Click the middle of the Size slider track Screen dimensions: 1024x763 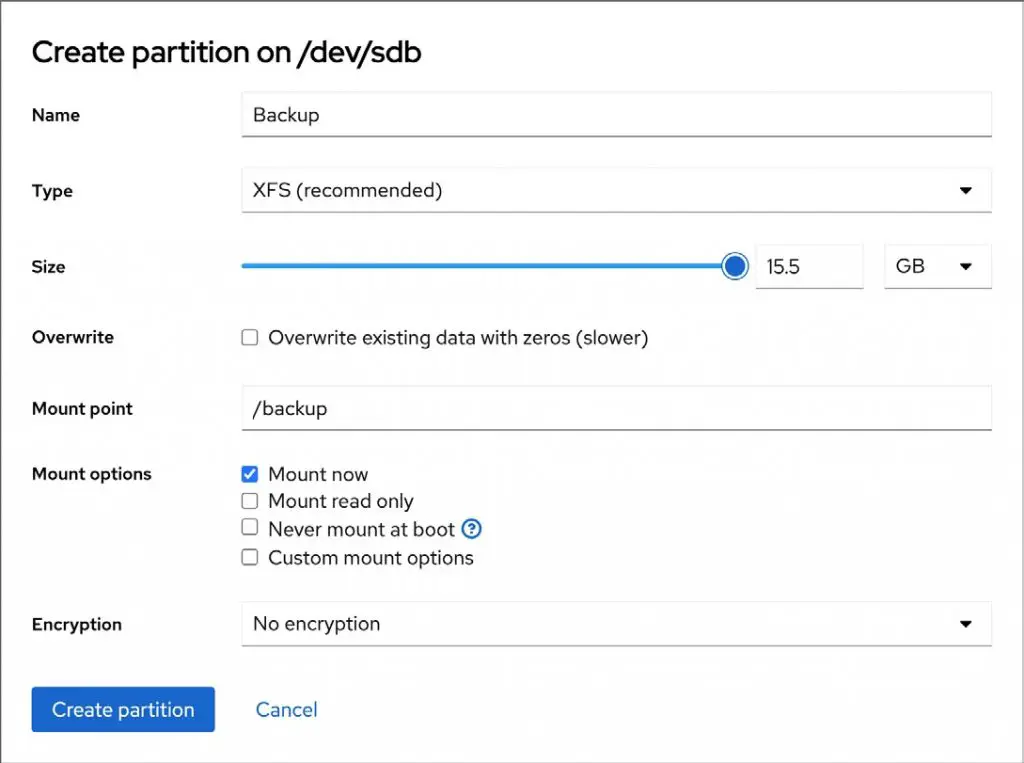(488, 266)
